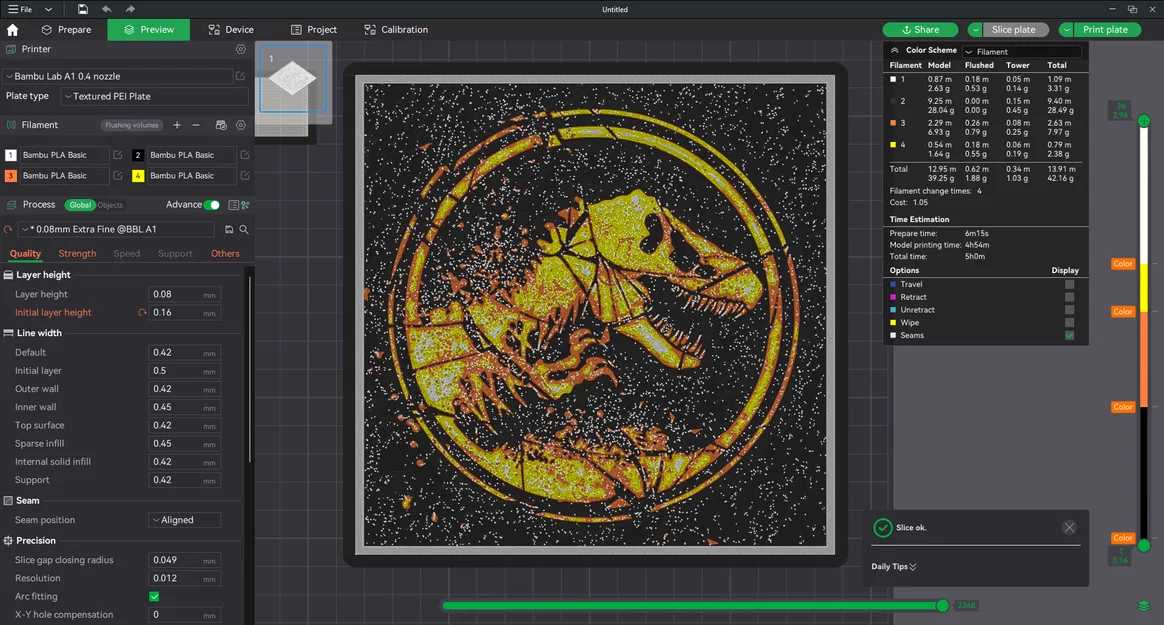Open the Strength settings tab
Viewport: 1164px width, 625px height.
77,253
